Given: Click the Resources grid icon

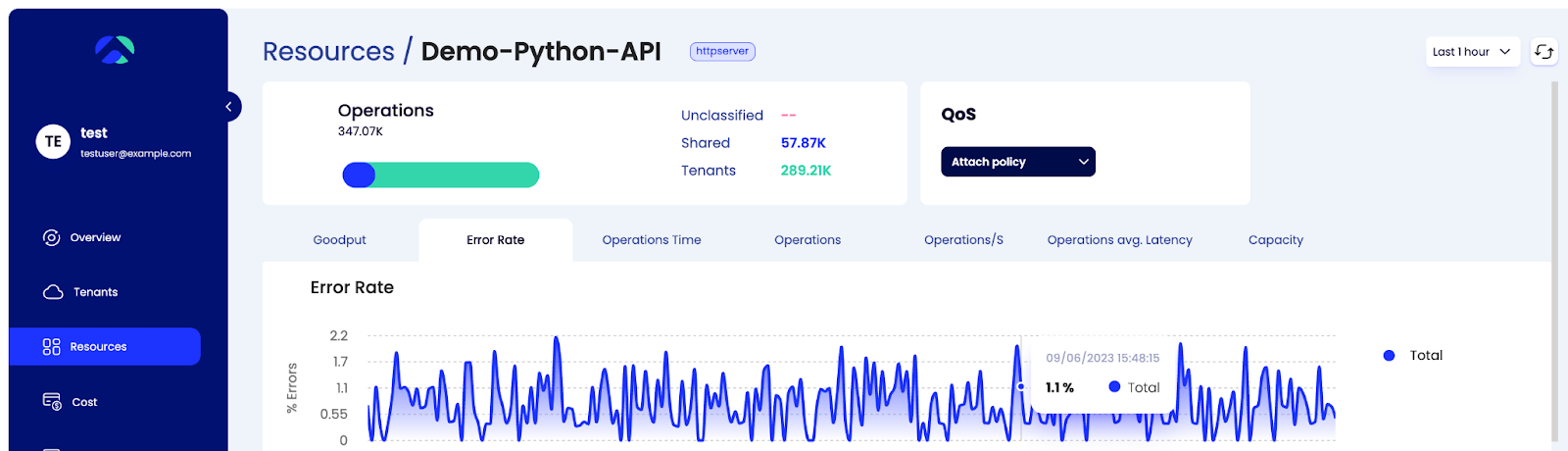Looking at the screenshot, I should (52, 347).
